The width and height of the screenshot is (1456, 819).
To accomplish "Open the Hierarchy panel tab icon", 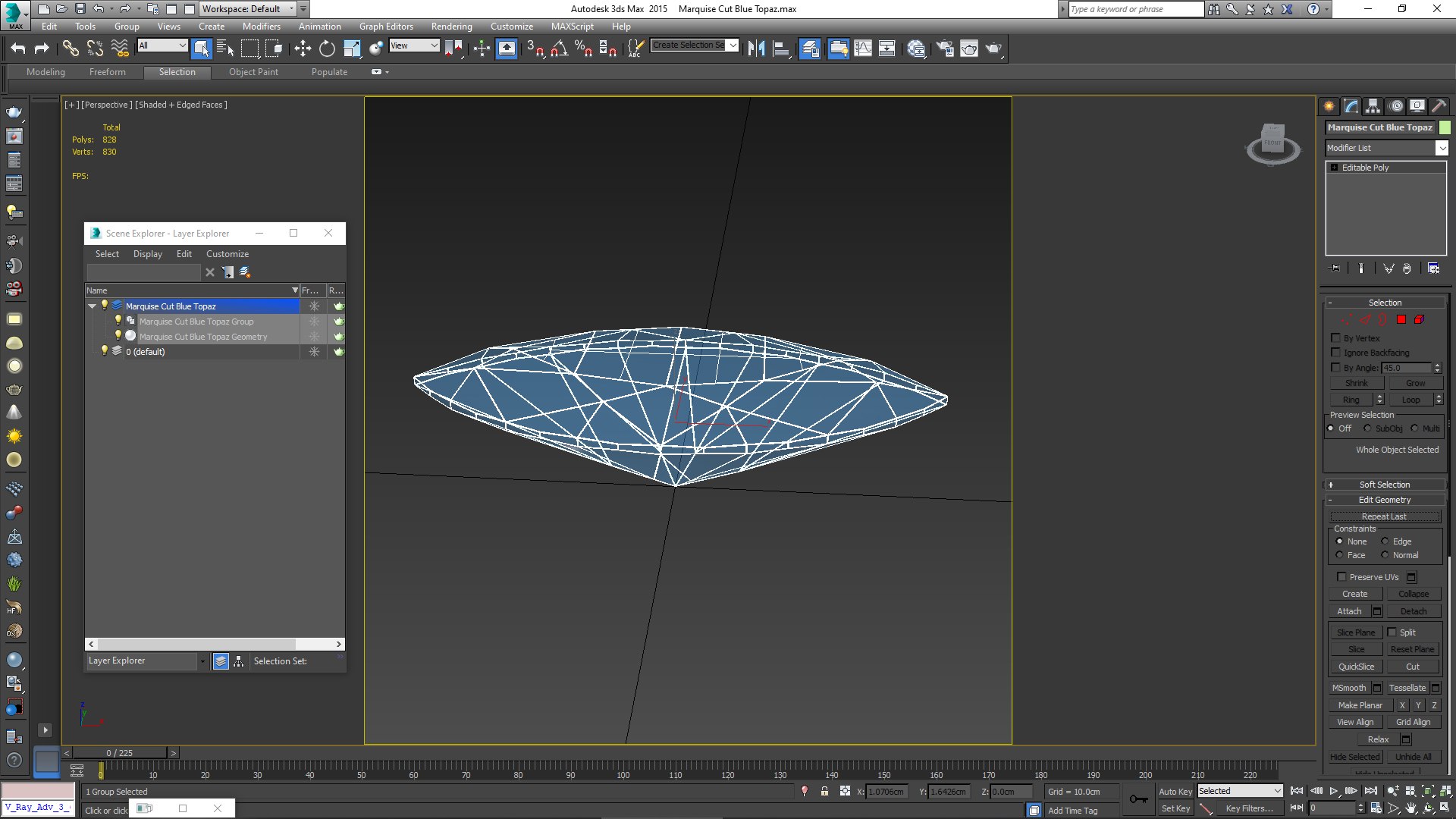I will click(x=1373, y=106).
